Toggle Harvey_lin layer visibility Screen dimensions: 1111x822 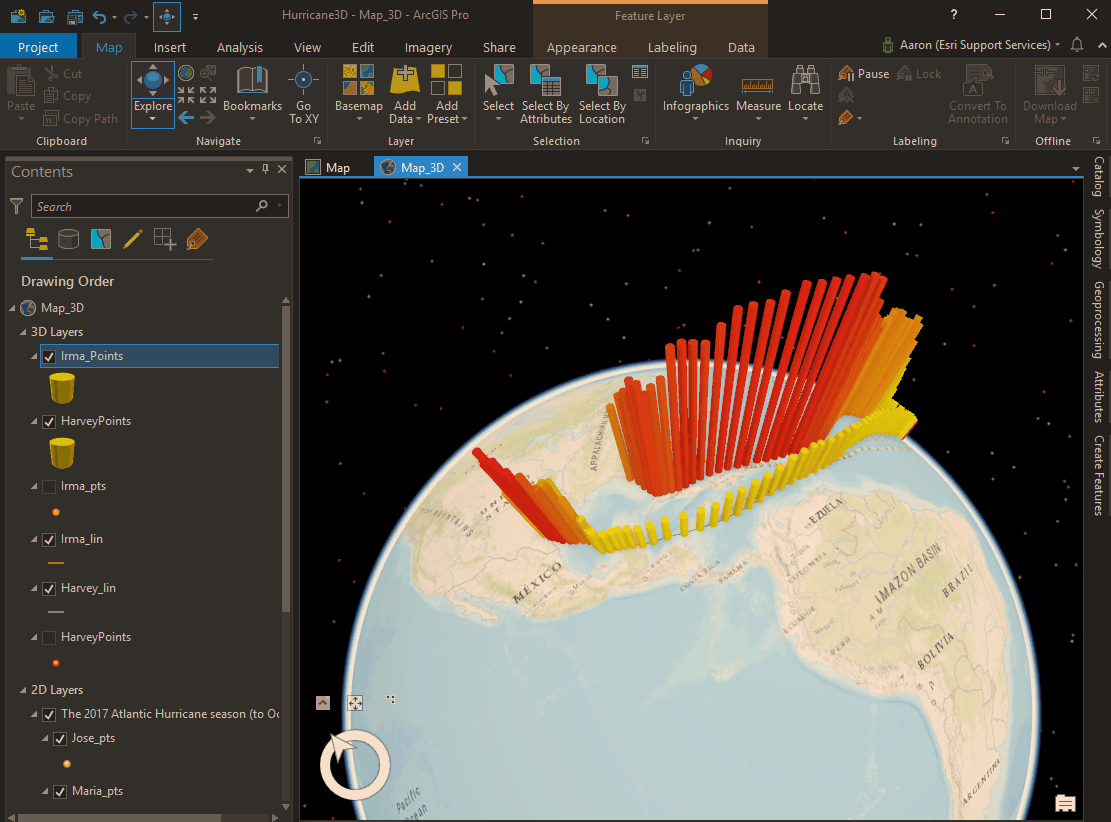49,589
